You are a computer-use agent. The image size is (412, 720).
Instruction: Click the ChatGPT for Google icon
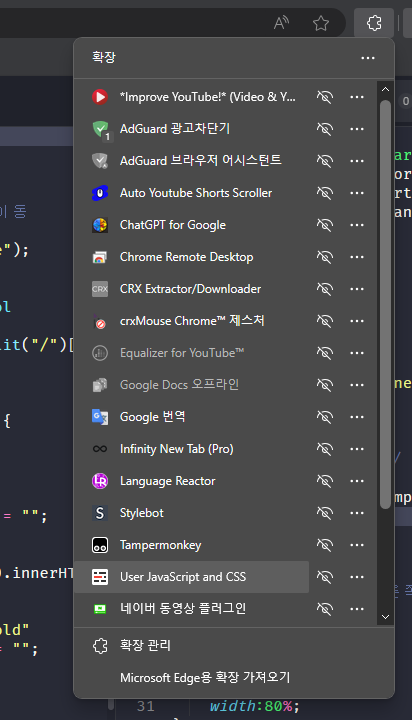(x=100, y=225)
